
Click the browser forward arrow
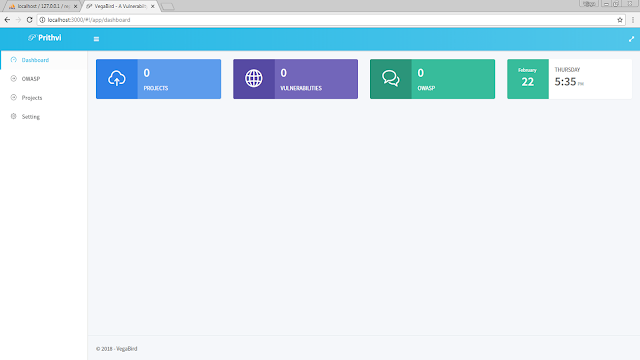click(x=18, y=20)
